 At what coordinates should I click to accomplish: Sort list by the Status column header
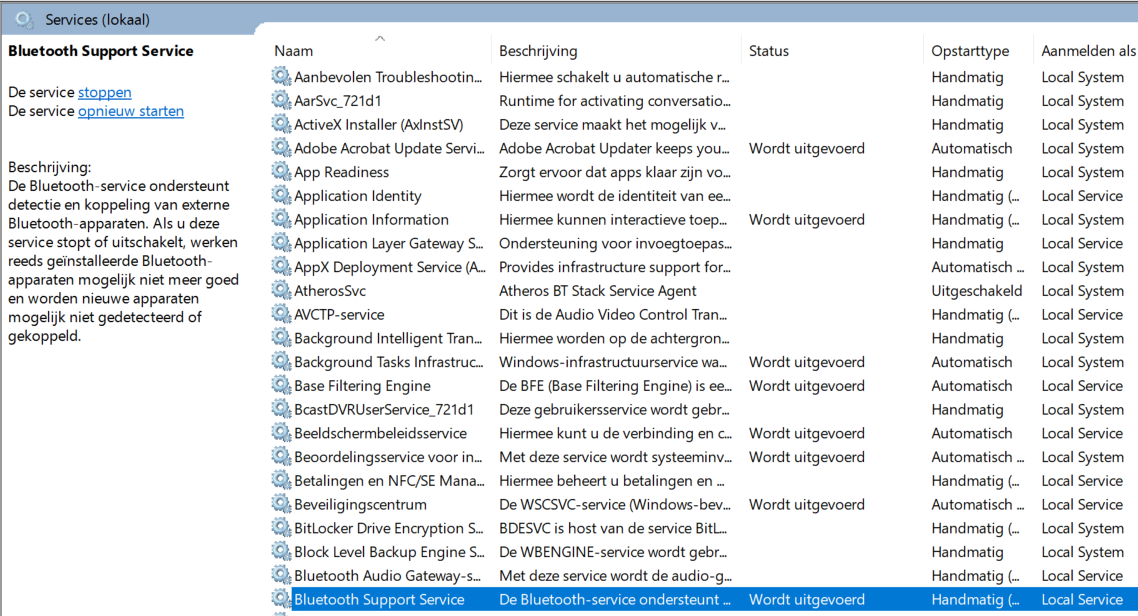(832, 51)
